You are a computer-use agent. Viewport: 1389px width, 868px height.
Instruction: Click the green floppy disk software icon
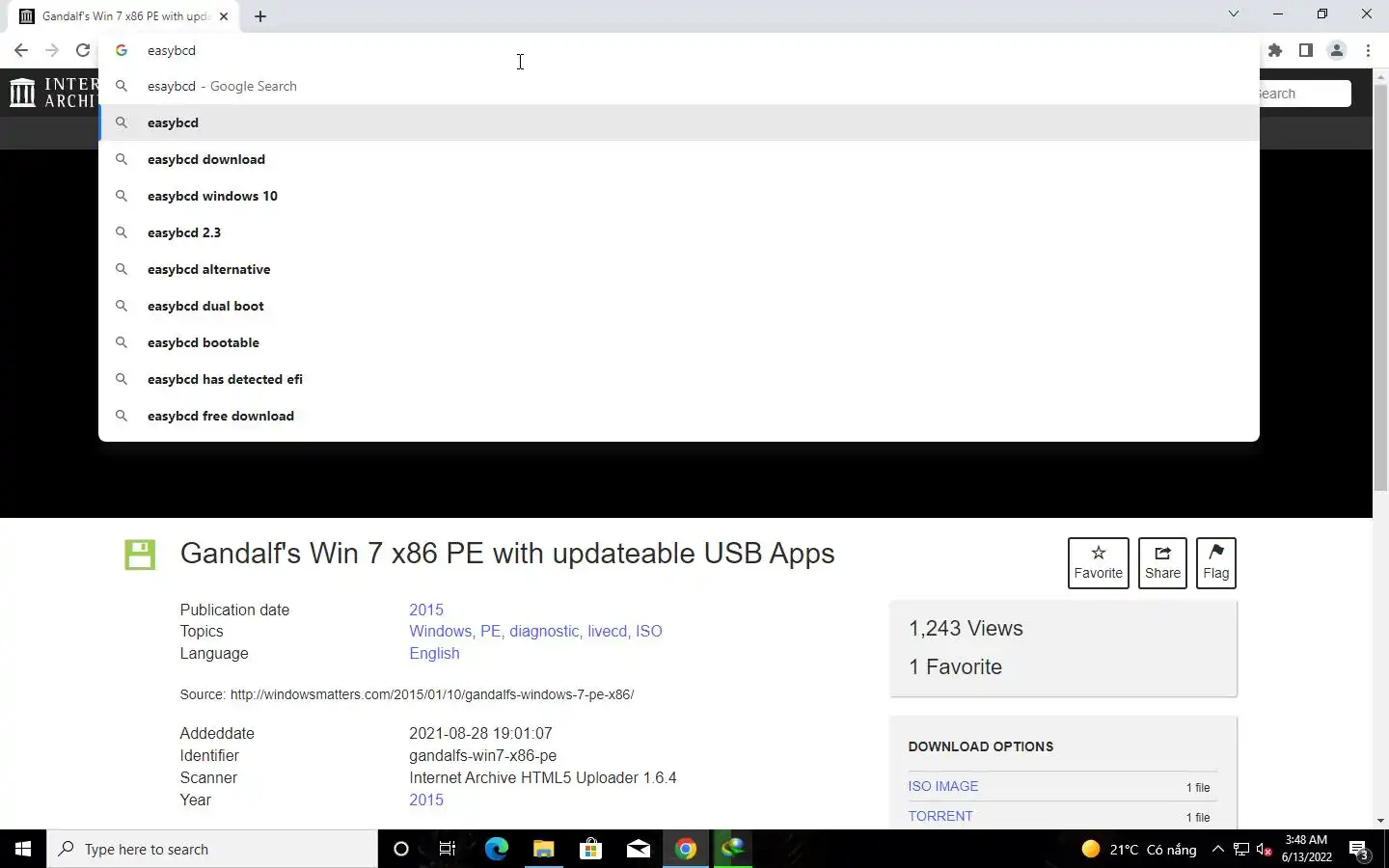(140, 555)
